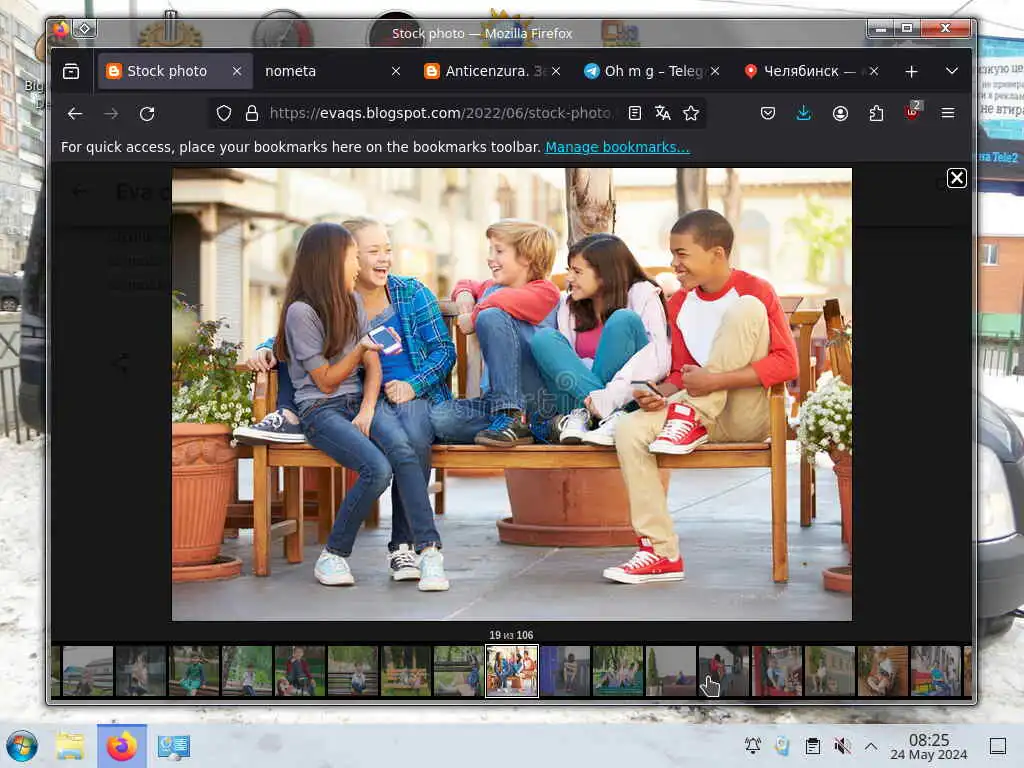Open the Downloads panel
1024x768 pixels.
(804, 114)
